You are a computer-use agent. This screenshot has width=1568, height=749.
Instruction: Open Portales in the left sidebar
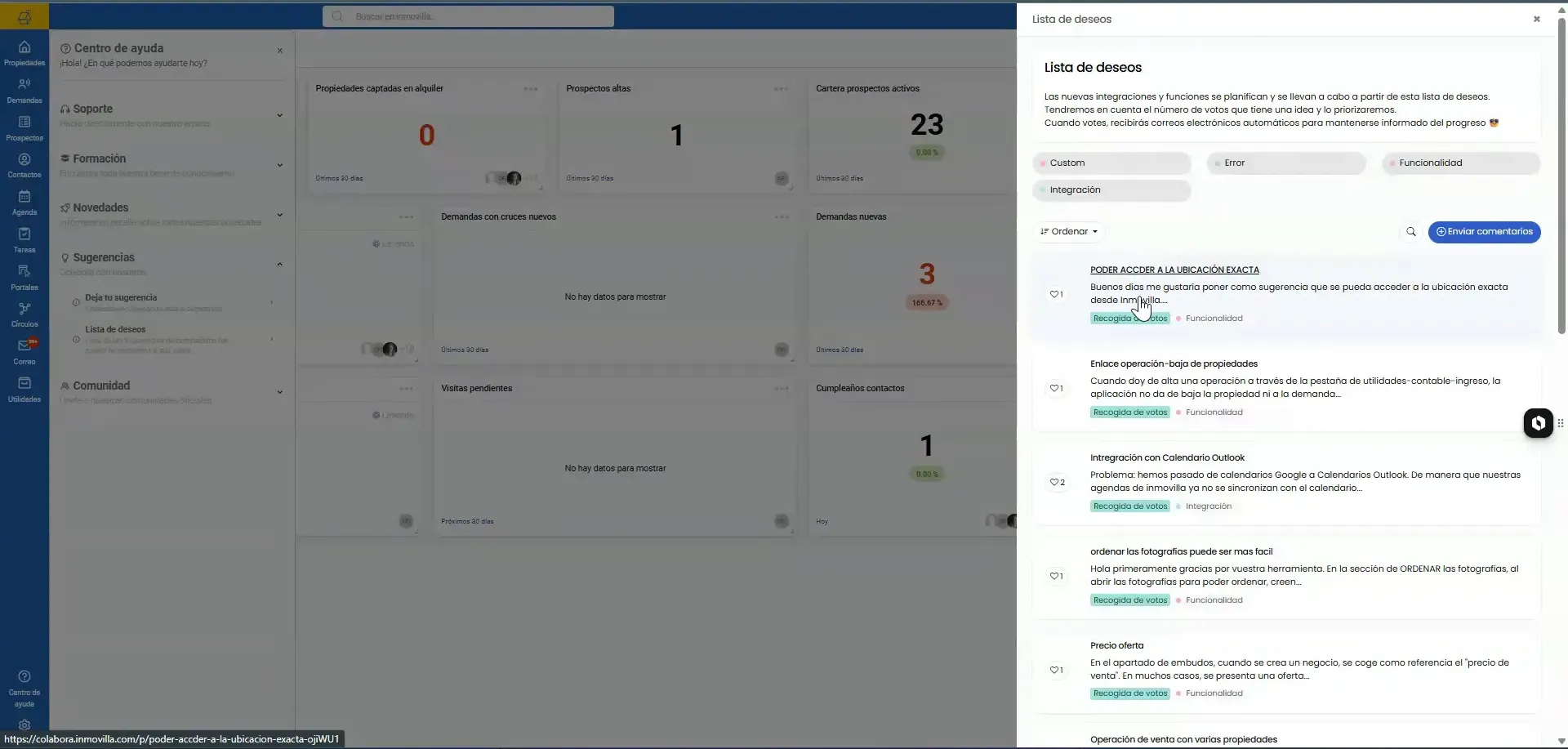point(24,278)
